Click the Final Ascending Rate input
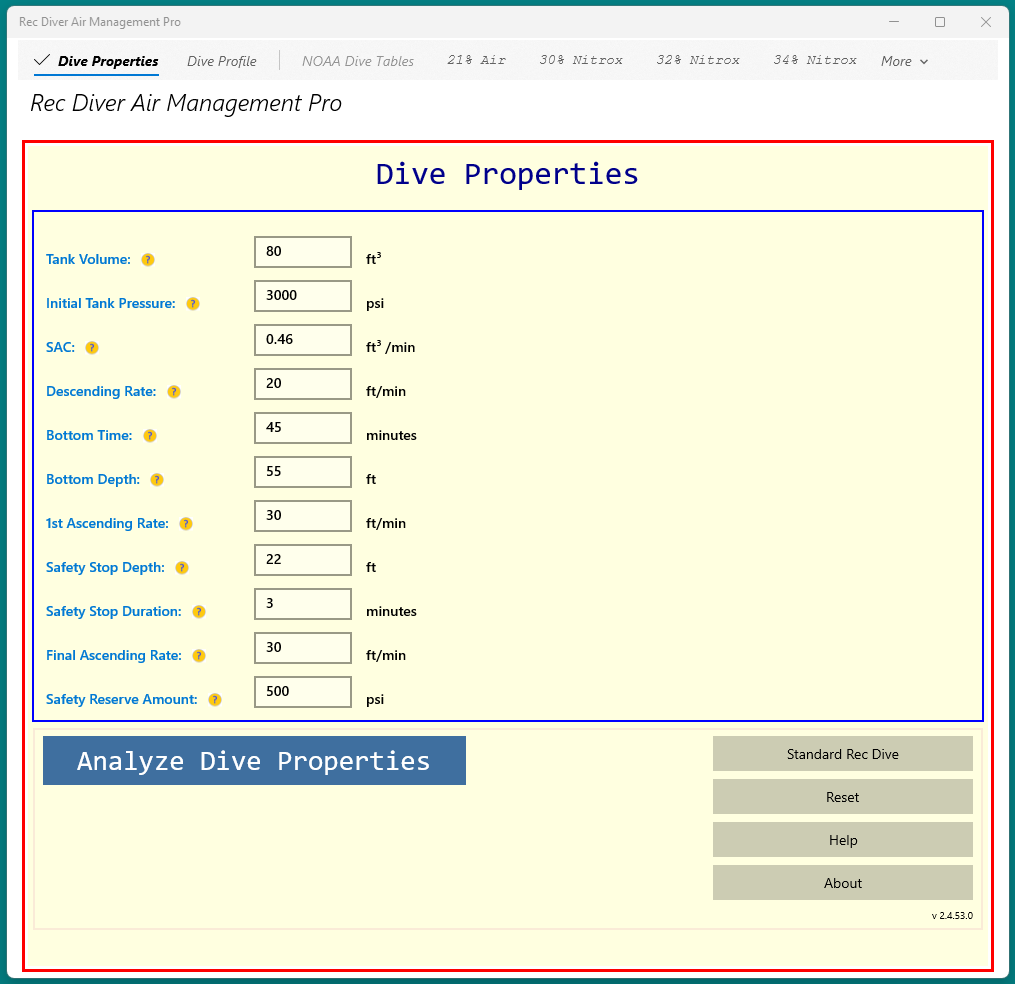This screenshot has height=984, width=1015. (x=303, y=648)
